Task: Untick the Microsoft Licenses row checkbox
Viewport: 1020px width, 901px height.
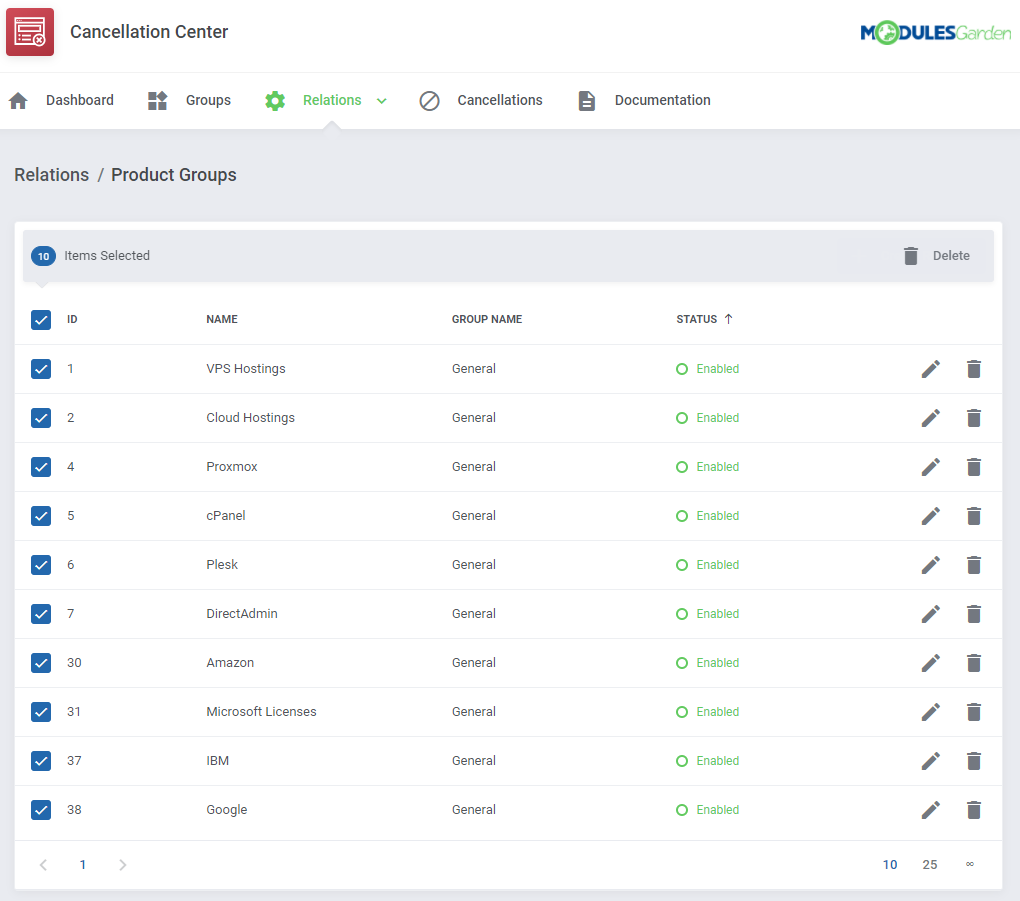Action: 41,712
